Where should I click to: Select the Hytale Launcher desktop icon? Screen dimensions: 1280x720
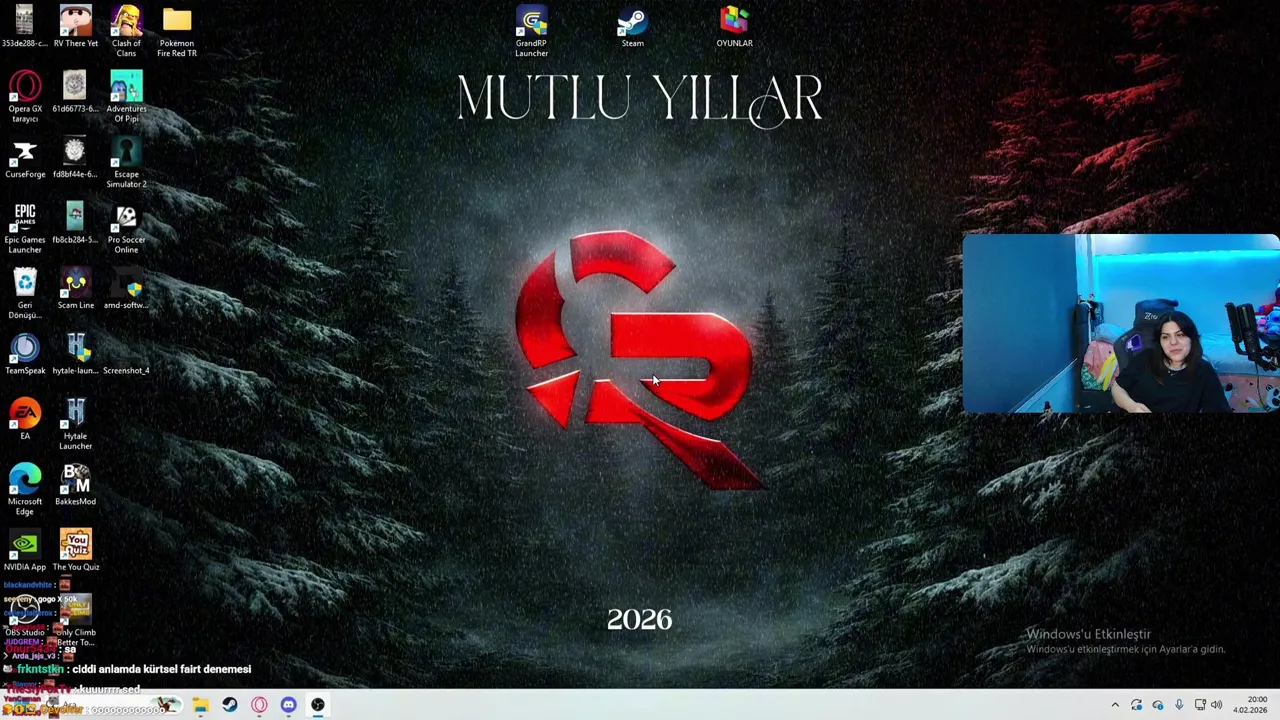pyautogui.click(x=75, y=424)
